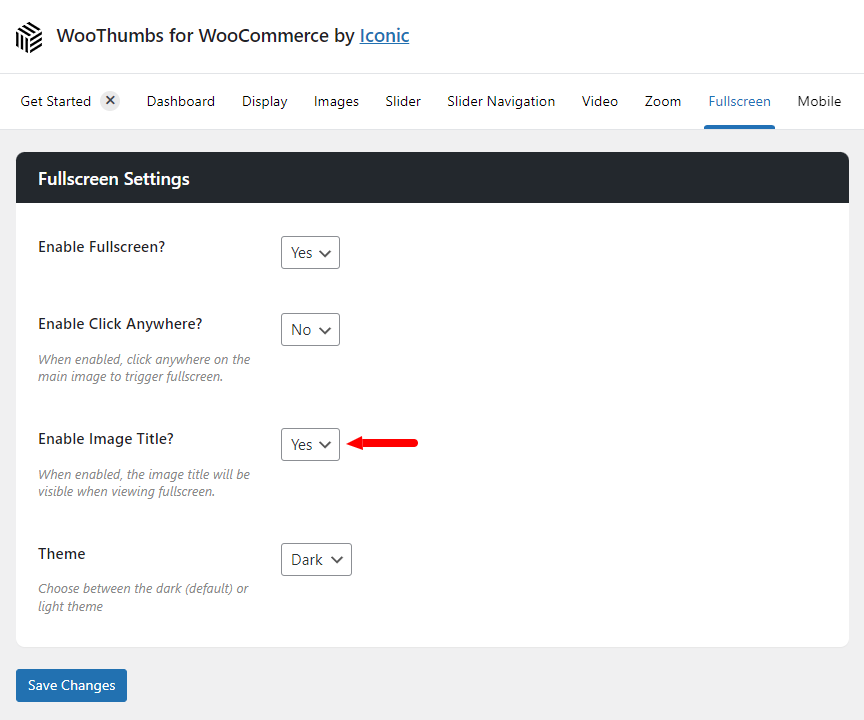Click the Save Changes button

point(71,685)
